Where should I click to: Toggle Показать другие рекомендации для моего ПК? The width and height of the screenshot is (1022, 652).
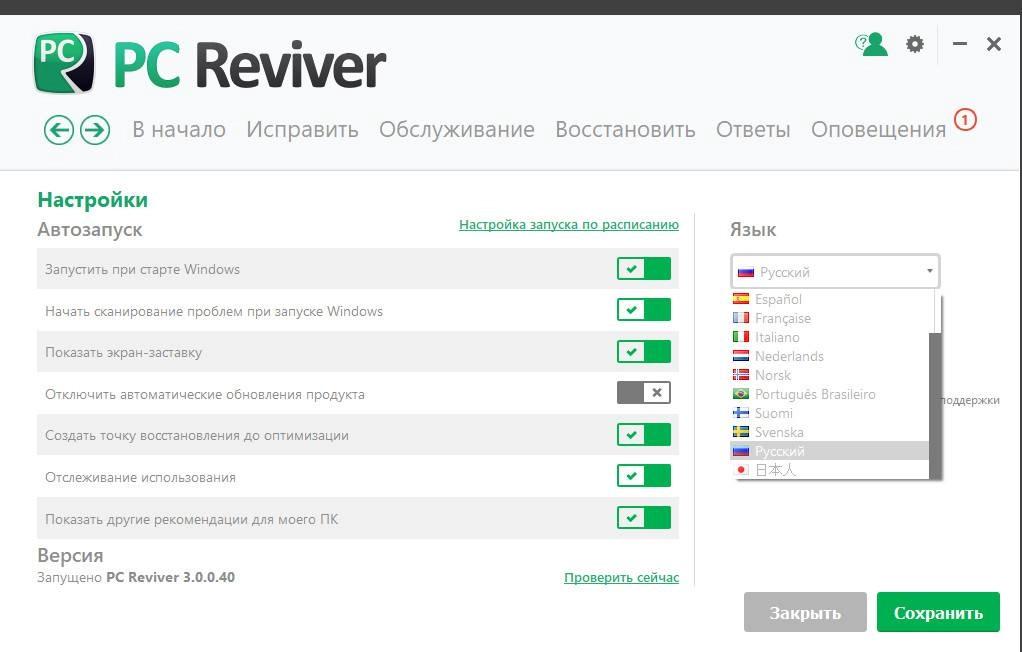(x=644, y=518)
